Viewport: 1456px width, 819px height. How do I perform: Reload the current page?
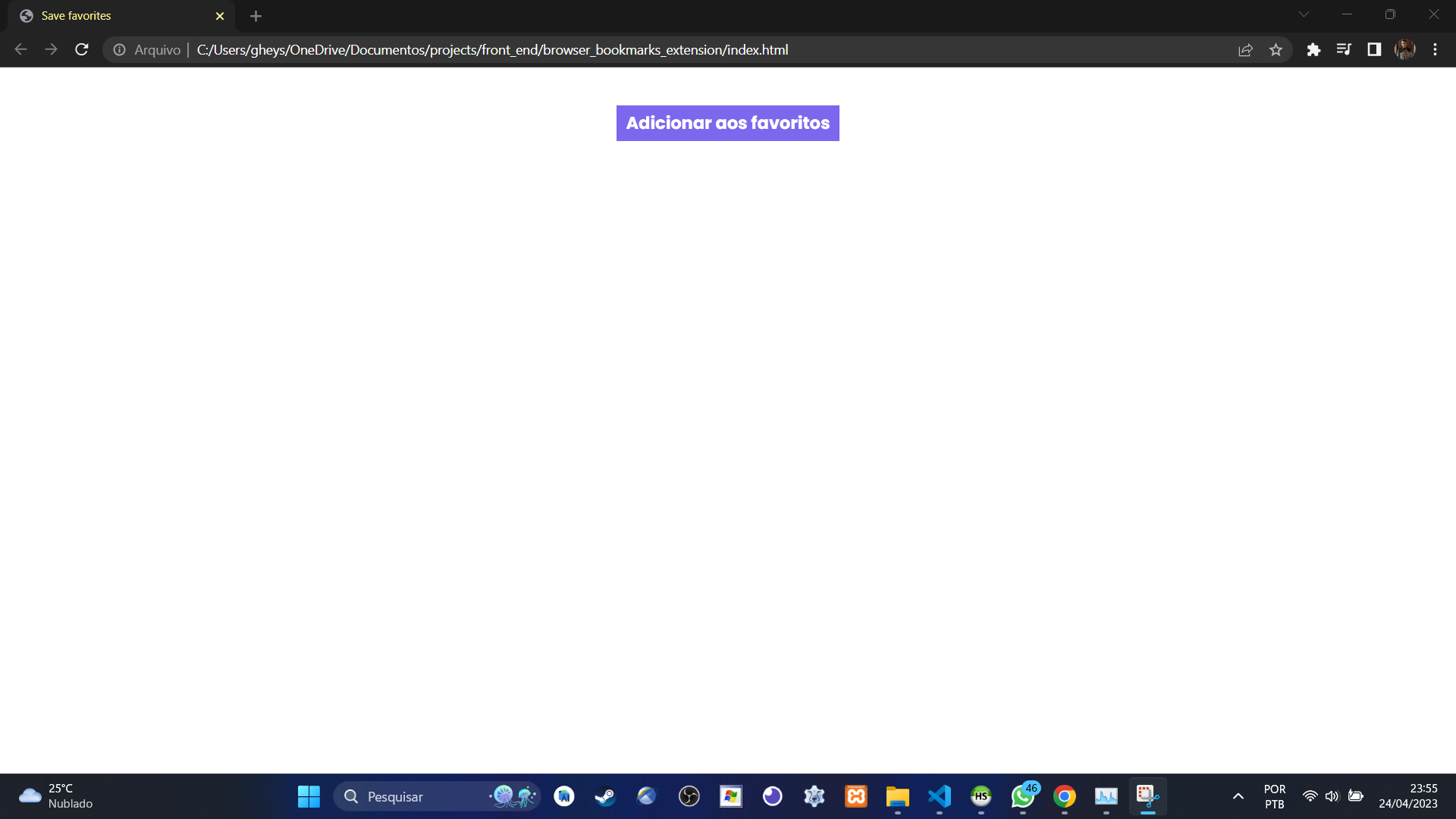tap(82, 50)
